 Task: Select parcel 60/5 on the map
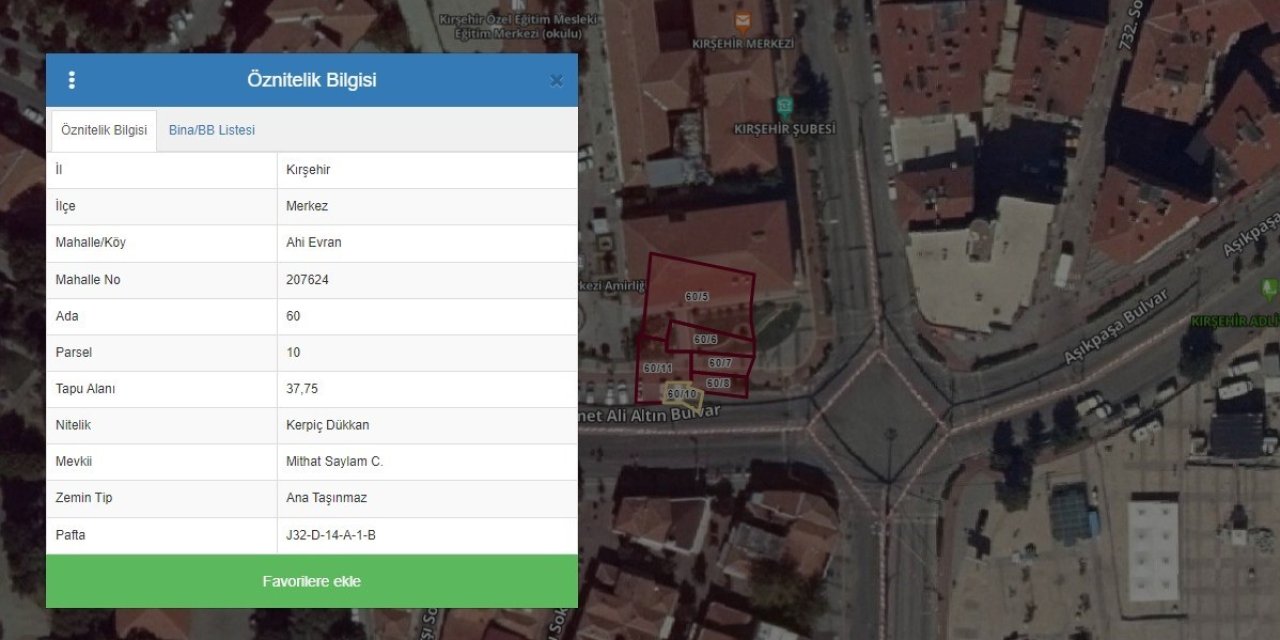click(x=697, y=297)
